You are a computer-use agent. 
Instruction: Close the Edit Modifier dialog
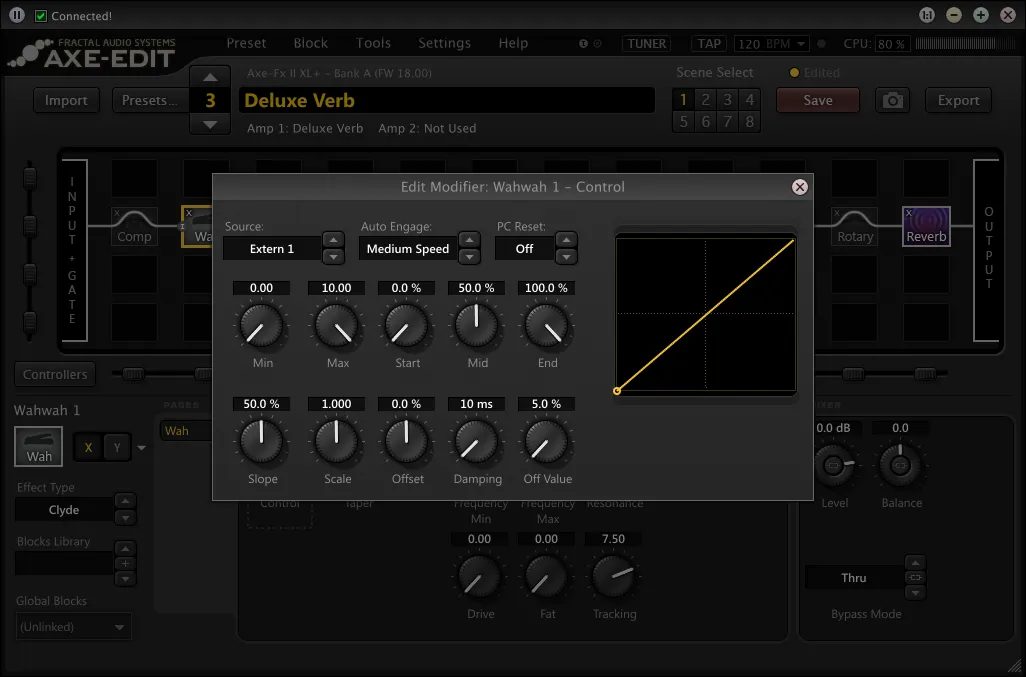(x=799, y=187)
